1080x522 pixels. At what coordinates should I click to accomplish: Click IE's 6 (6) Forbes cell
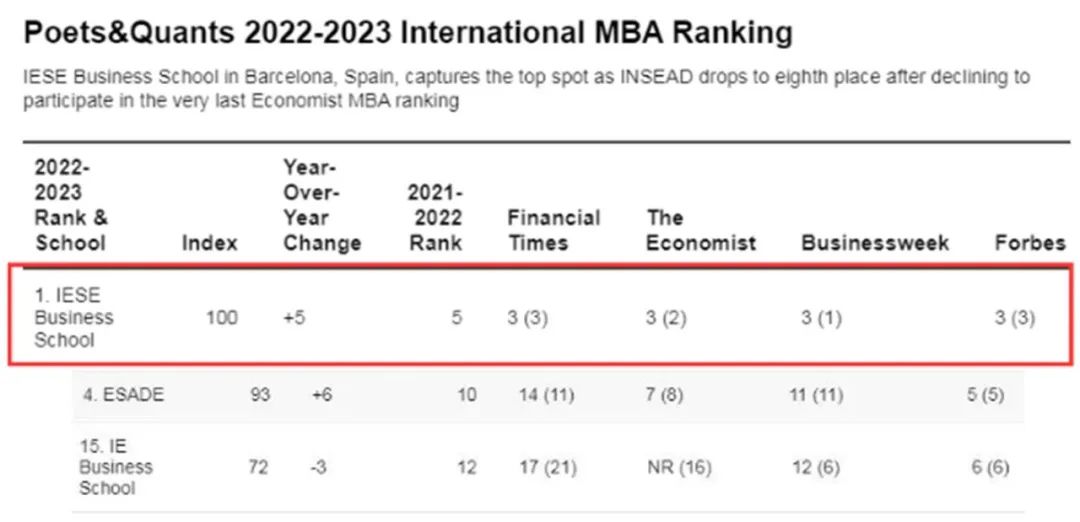[990, 468]
